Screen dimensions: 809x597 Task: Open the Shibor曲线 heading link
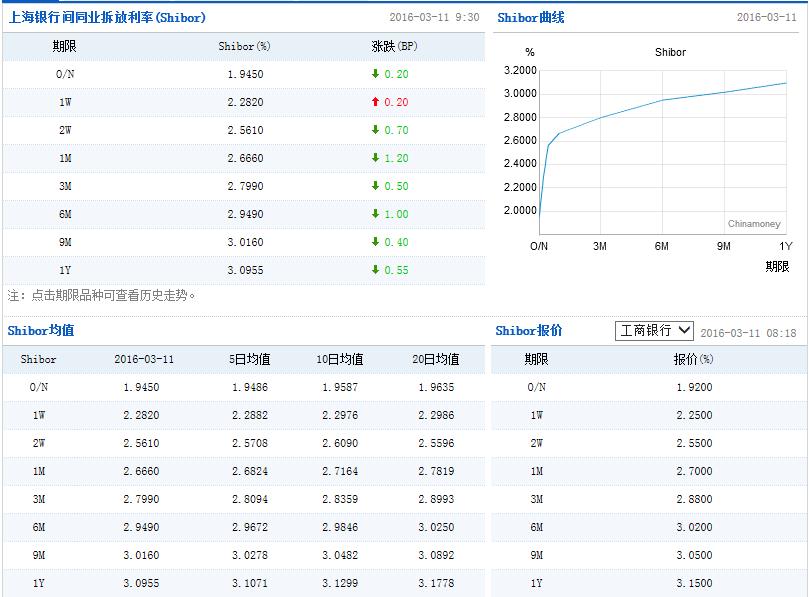(530, 17)
